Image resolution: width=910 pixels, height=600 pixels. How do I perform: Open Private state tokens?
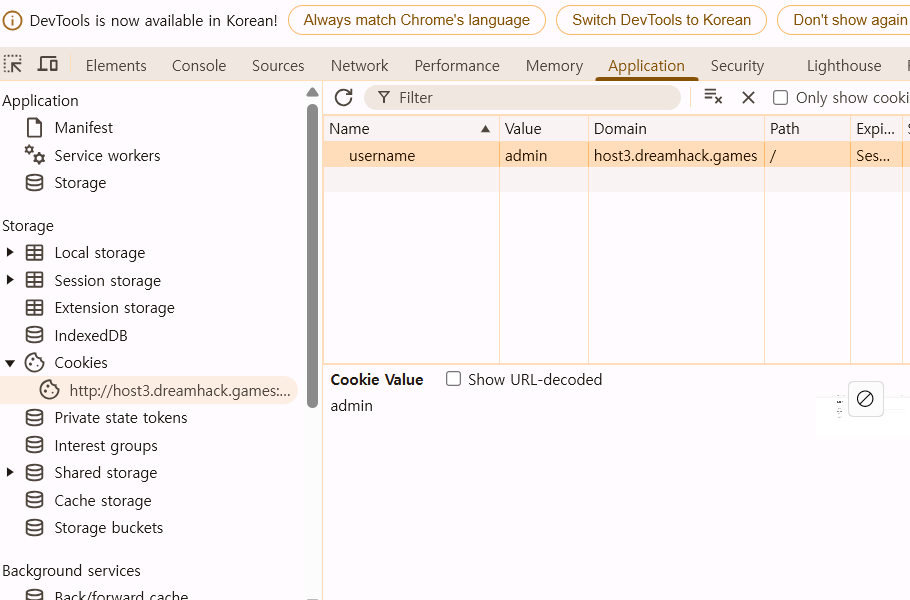coord(121,418)
